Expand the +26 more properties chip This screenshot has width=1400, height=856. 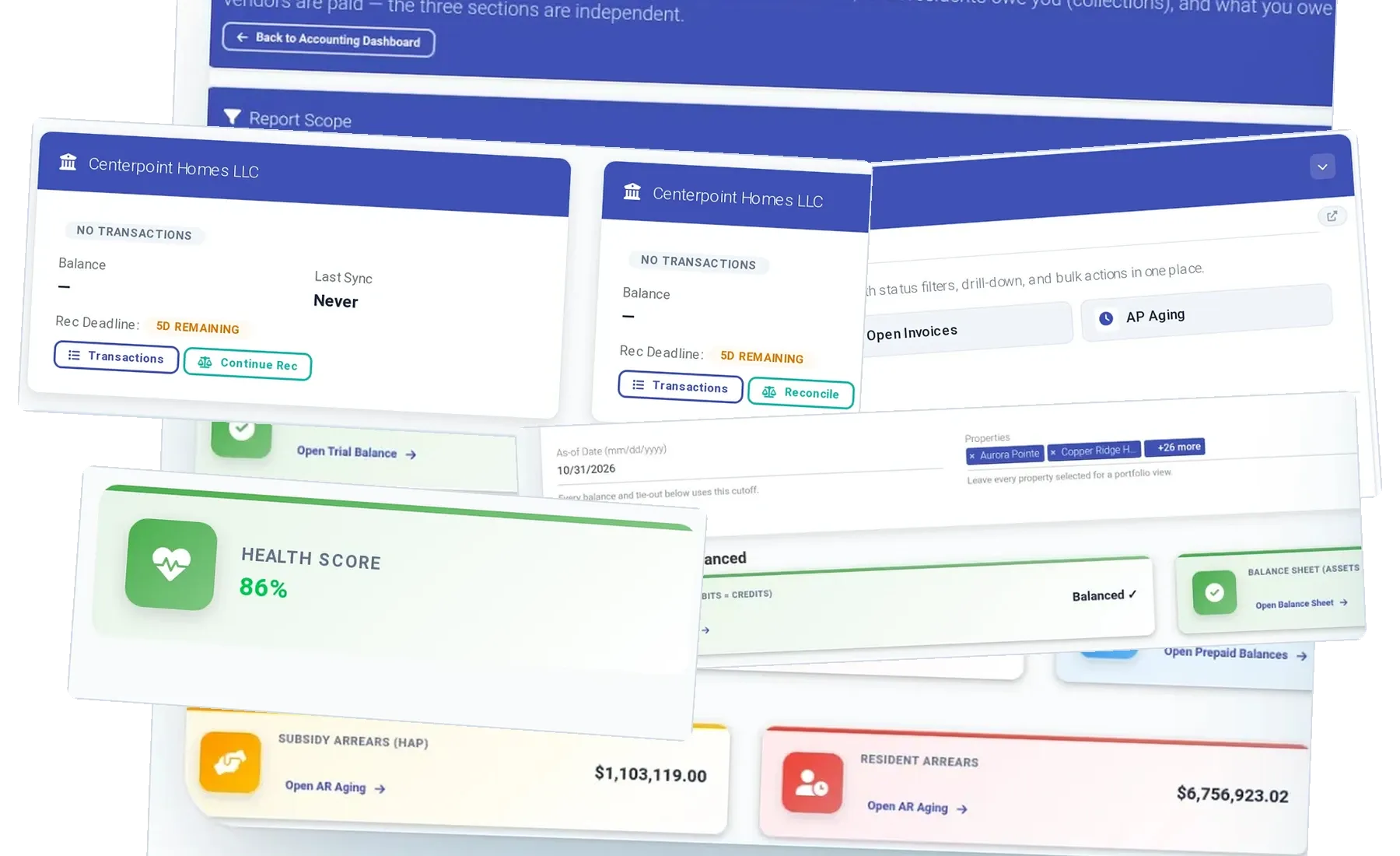click(1174, 447)
